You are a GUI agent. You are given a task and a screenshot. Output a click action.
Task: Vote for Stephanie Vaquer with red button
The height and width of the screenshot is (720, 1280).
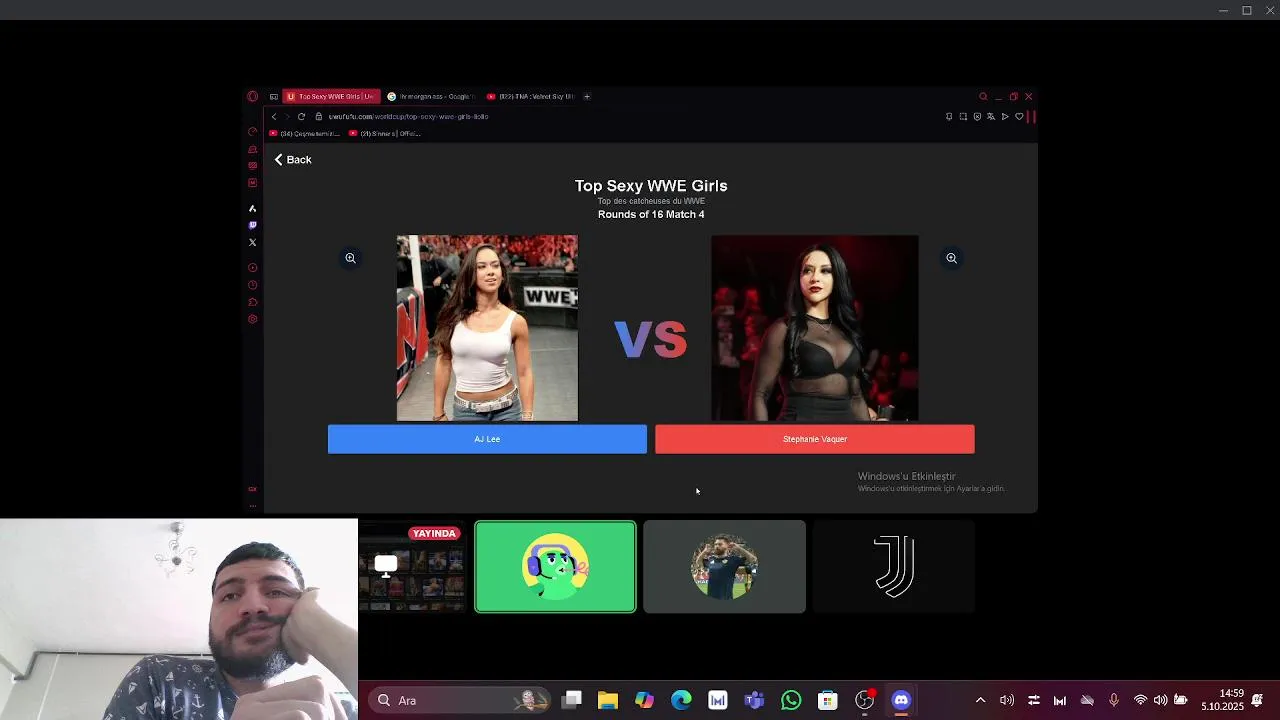815,439
